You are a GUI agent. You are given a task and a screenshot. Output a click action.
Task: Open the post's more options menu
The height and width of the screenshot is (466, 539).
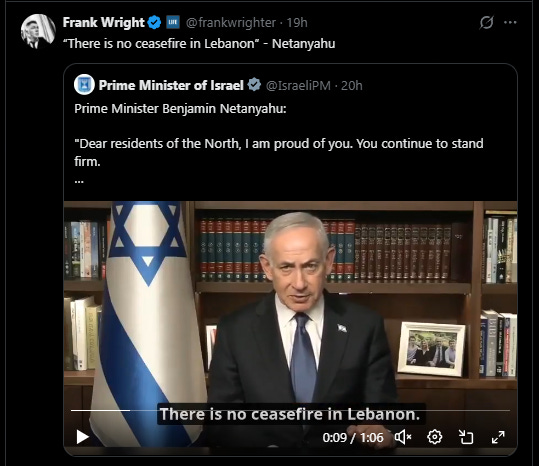(510, 22)
